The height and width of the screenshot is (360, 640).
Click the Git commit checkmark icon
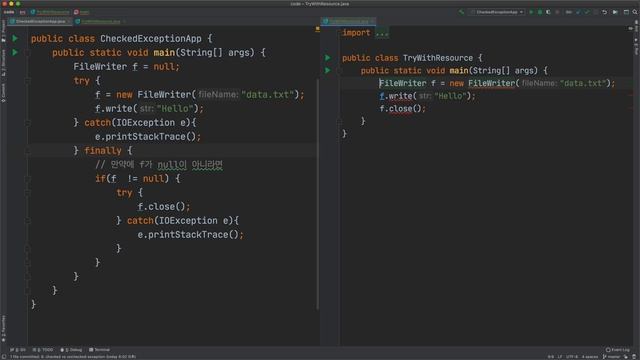tap(587, 12)
